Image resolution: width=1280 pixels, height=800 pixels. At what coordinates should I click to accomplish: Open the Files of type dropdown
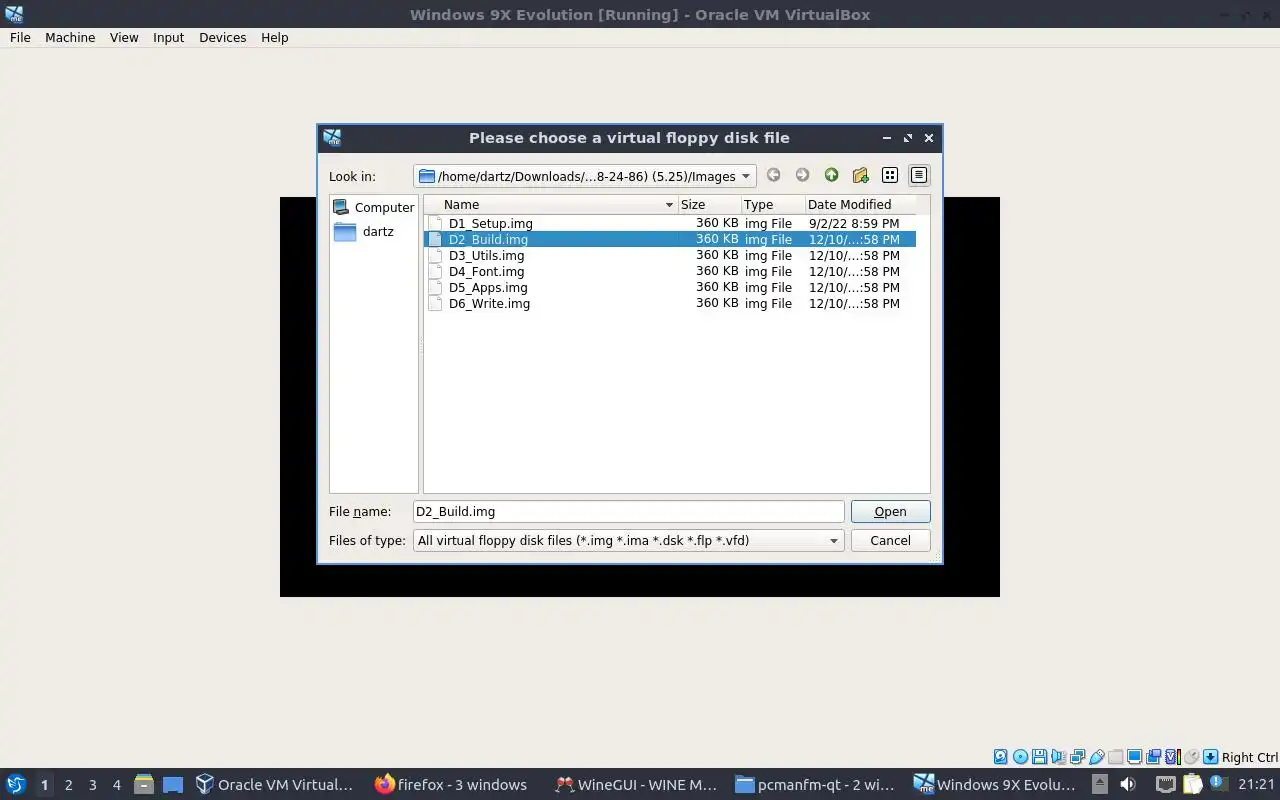click(x=628, y=540)
